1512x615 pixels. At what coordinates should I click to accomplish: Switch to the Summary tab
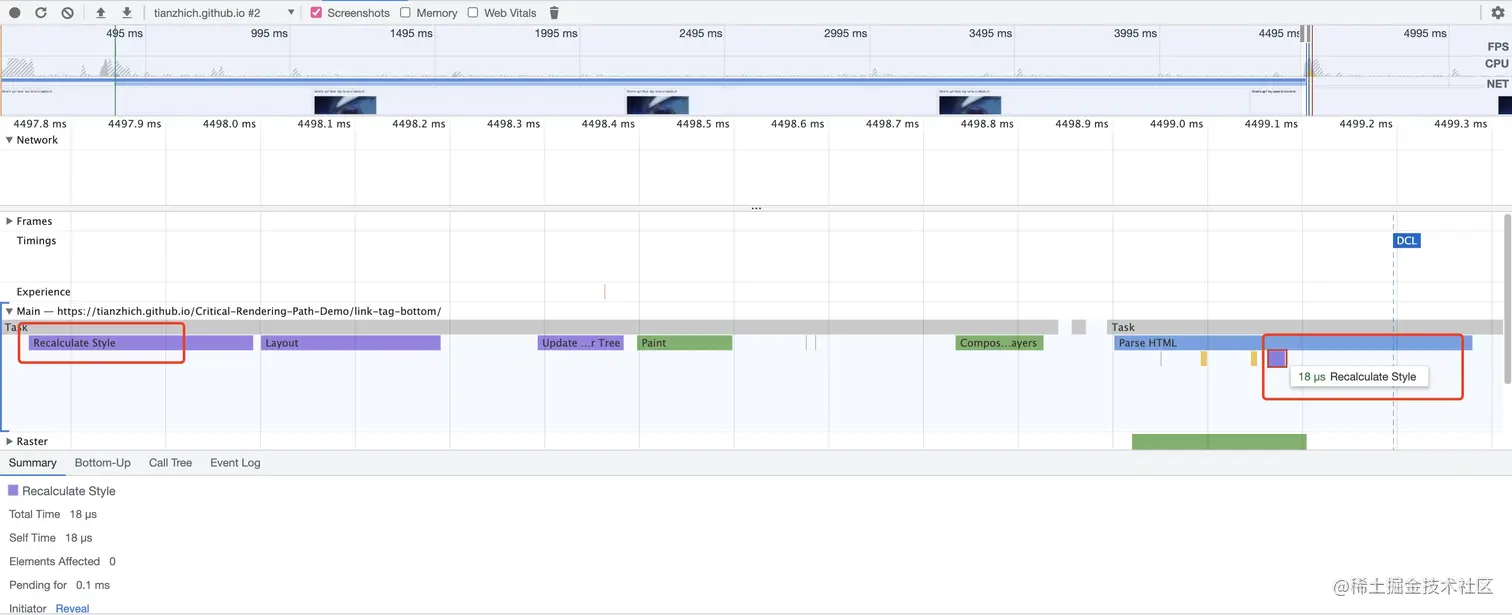coord(33,463)
